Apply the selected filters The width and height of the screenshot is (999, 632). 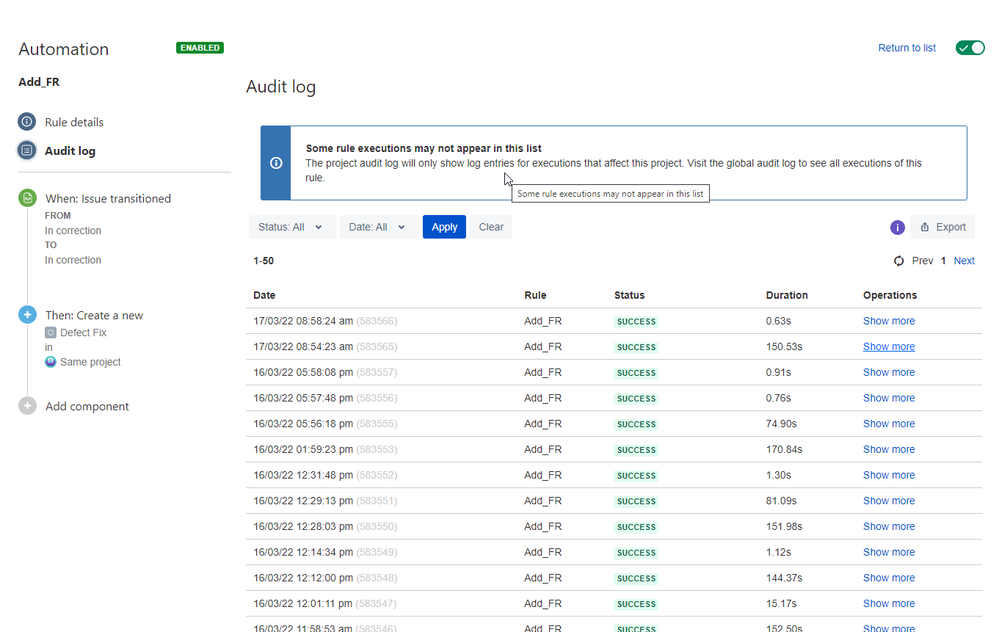pos(444,227)
